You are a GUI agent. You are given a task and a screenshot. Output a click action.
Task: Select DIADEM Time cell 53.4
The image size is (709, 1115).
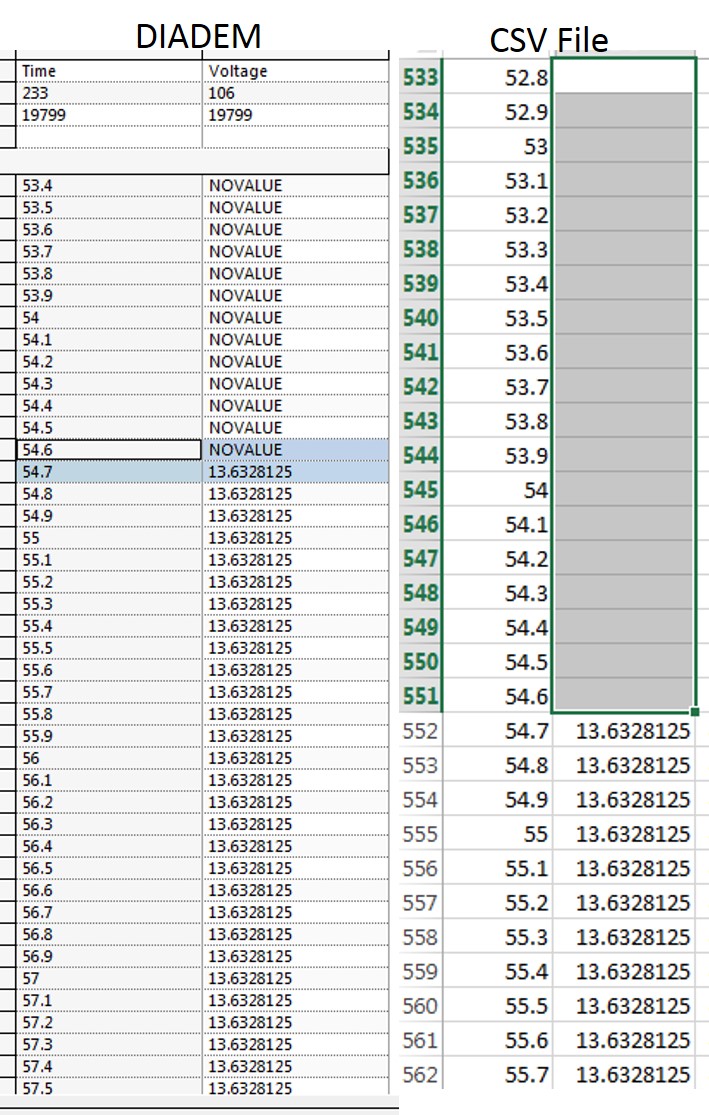point(109,186)
